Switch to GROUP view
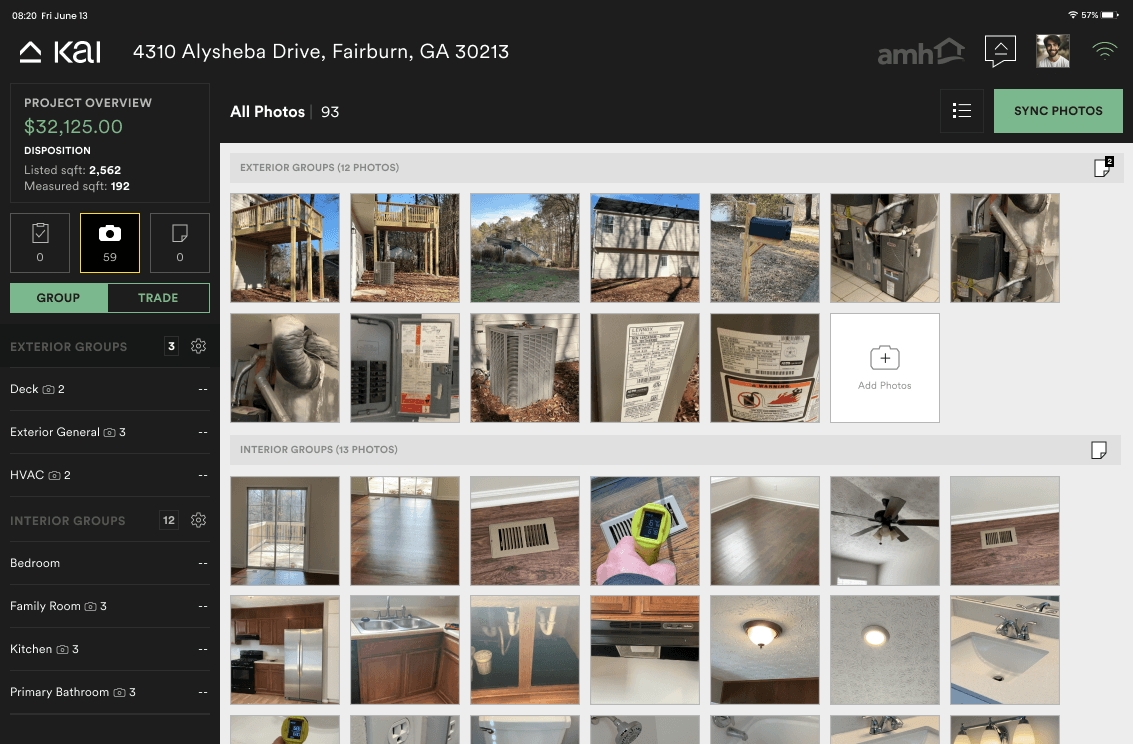Viewport: 1133px width, 744px height. 59,298
